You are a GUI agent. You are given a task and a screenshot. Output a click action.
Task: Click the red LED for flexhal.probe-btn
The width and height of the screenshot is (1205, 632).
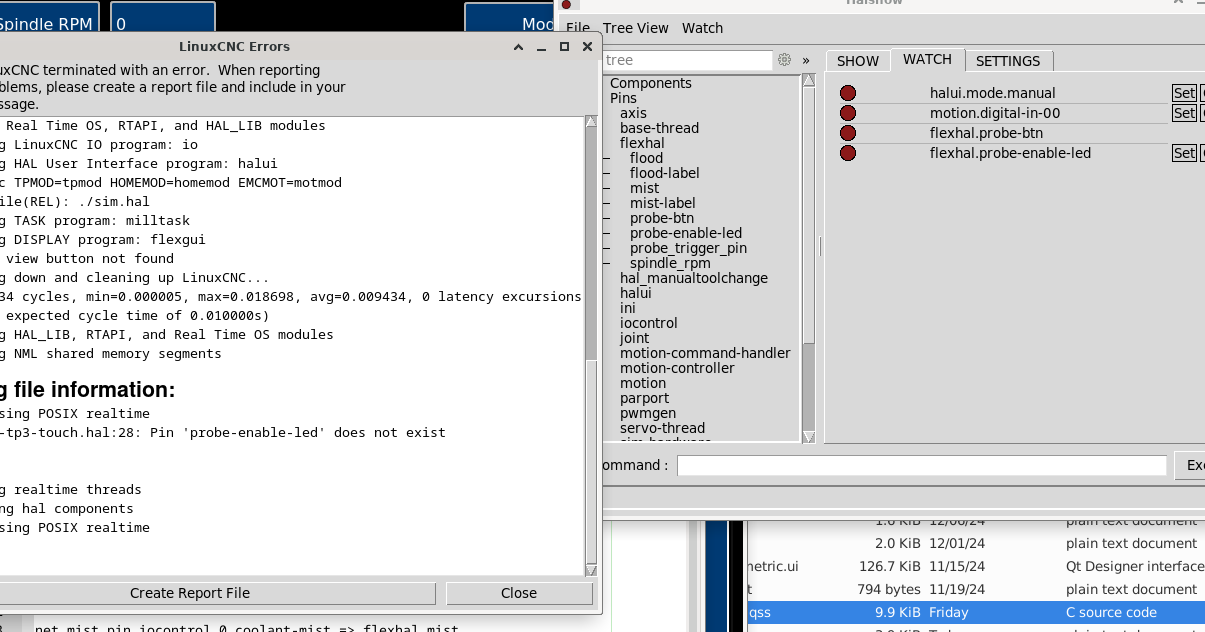tap(848, 133)
